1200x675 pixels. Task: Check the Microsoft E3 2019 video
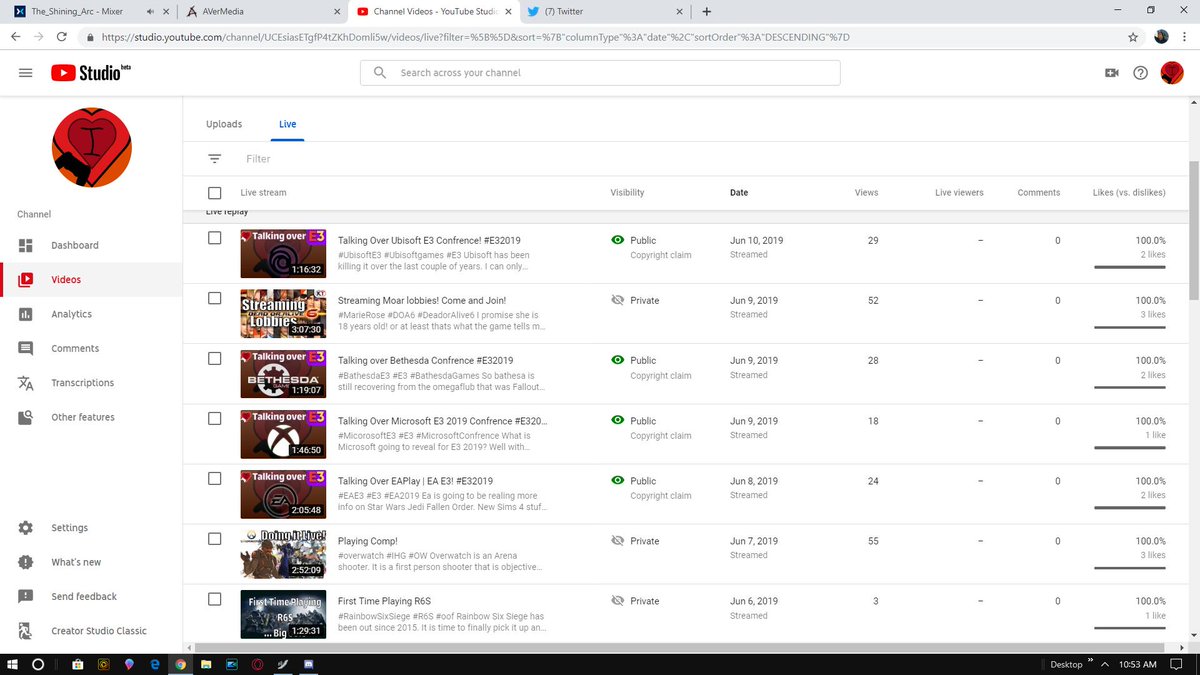click(x=215, y=418)
